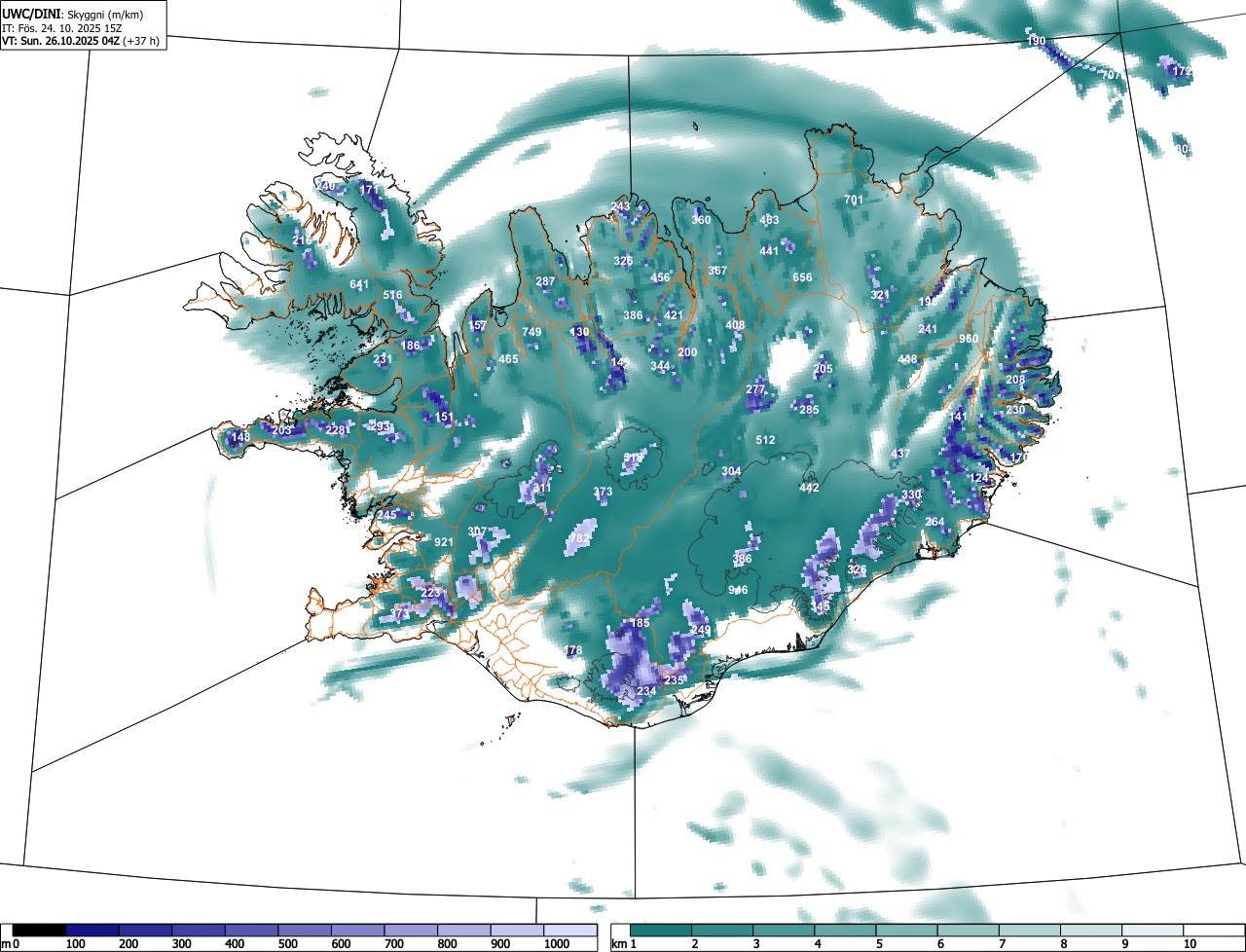Click the map value 782
The image size is (1246, 952).
point(579,538)
